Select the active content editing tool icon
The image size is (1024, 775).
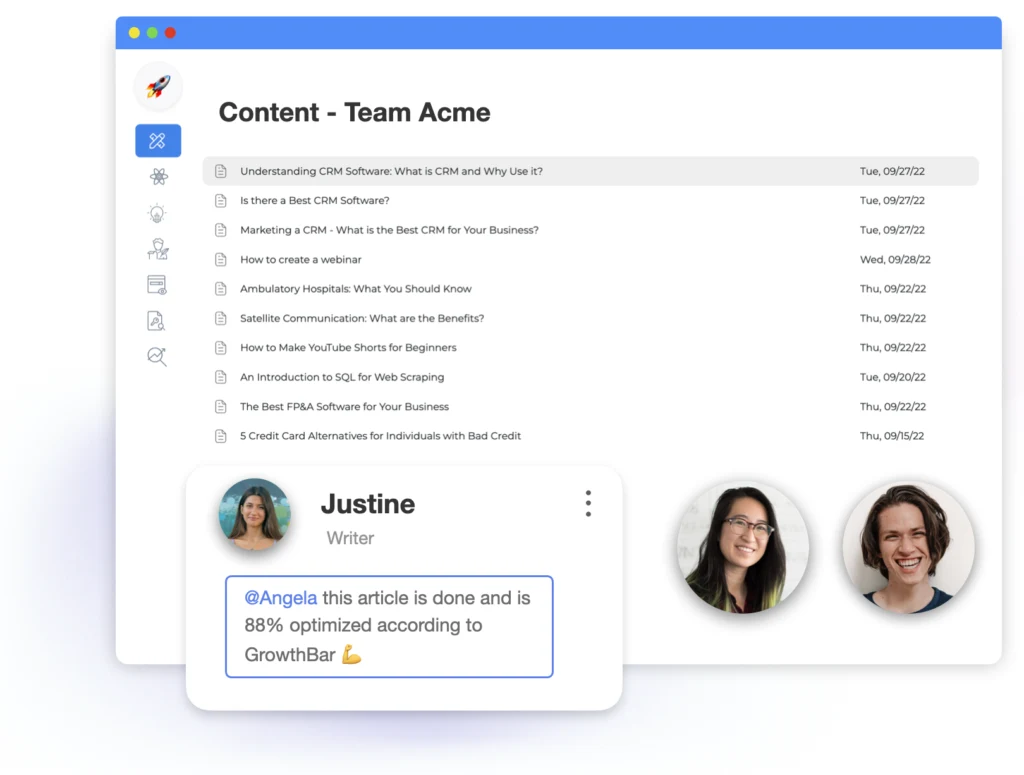[157, 140]
